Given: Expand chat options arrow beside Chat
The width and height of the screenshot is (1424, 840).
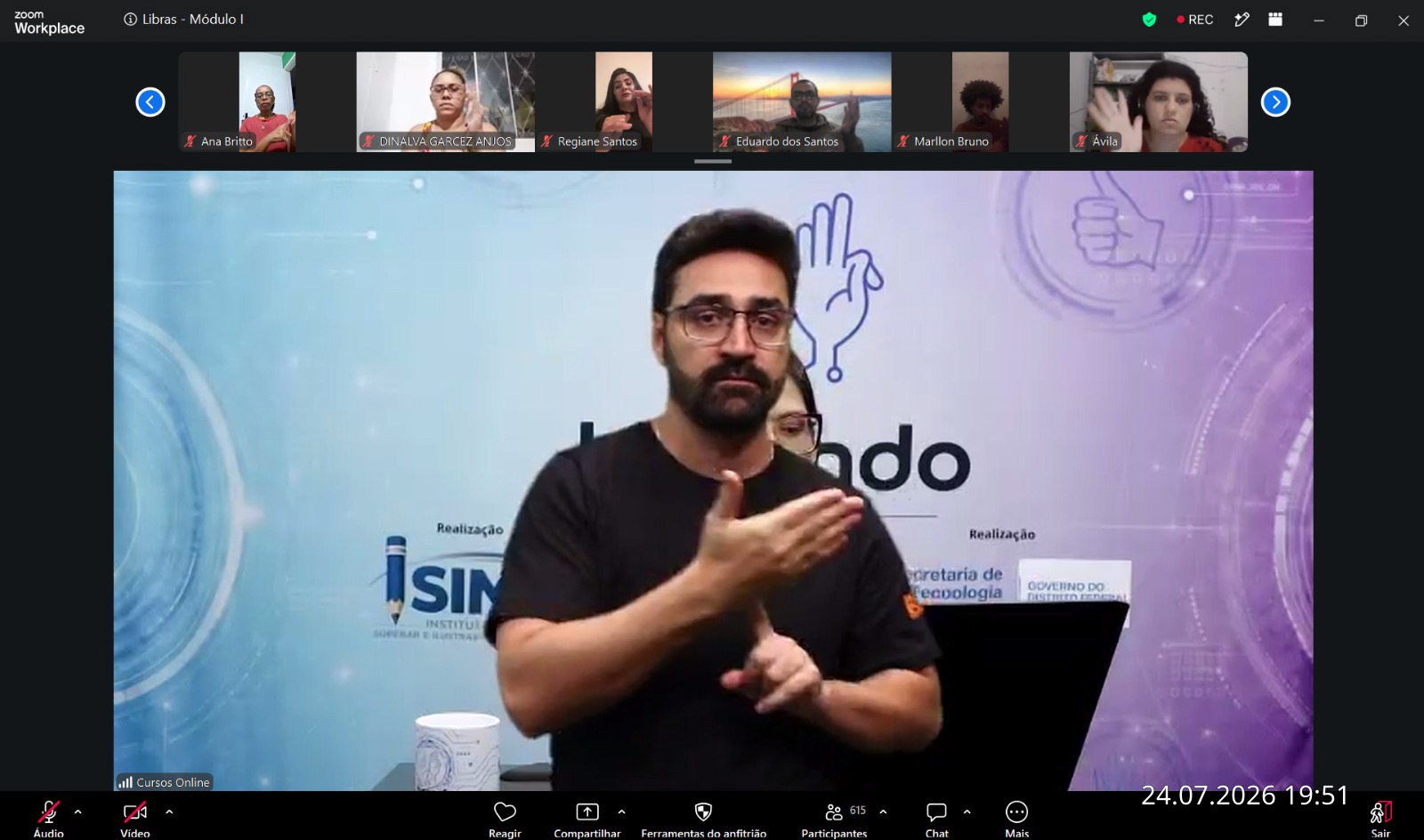Looking at the screenshot, I should pyautogui.click(x=967, y=812).
